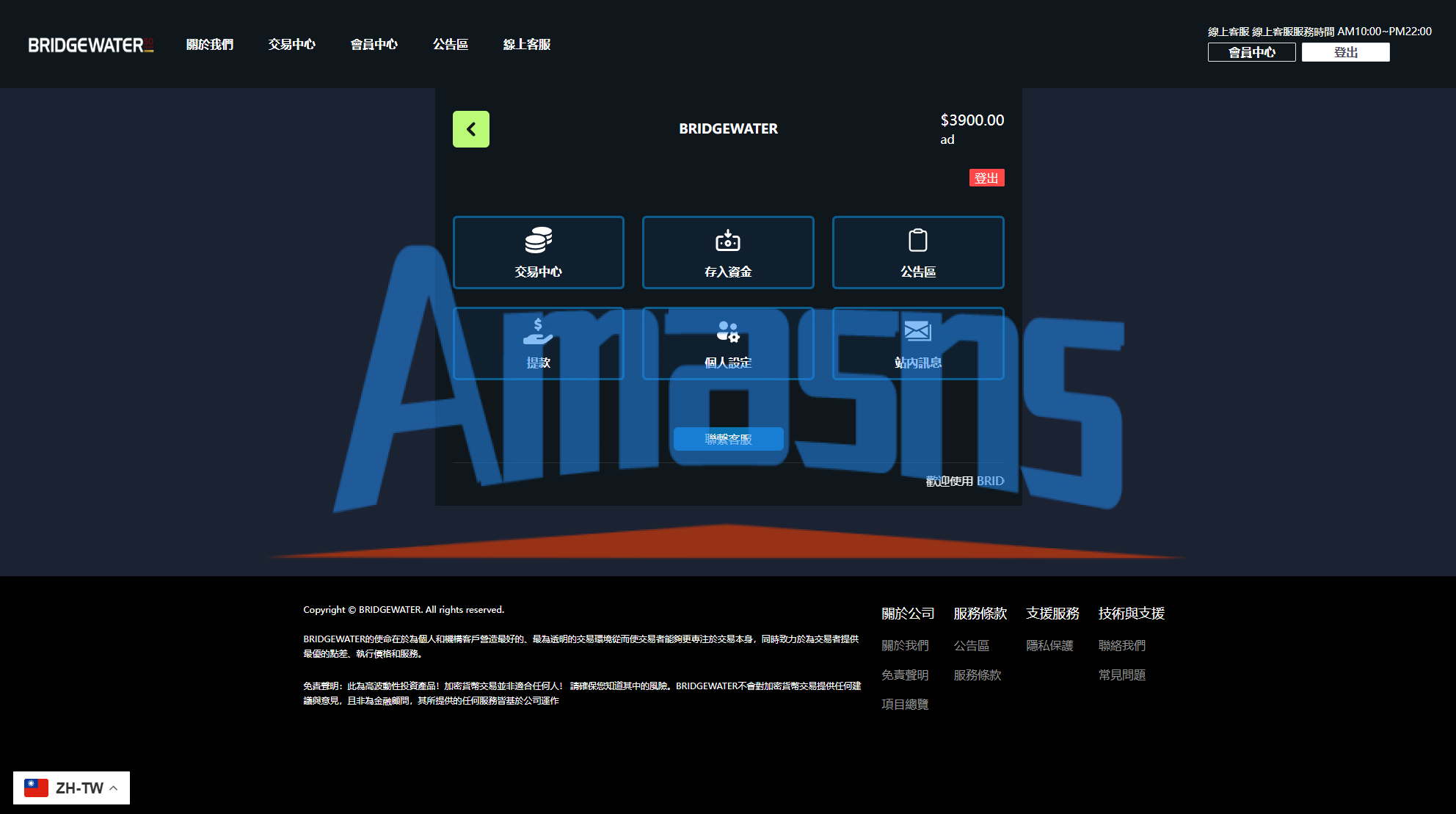This screenshot has width=1456, height=814.
Task: Open 常見問題 footer link
Action: pos(1121,675)
